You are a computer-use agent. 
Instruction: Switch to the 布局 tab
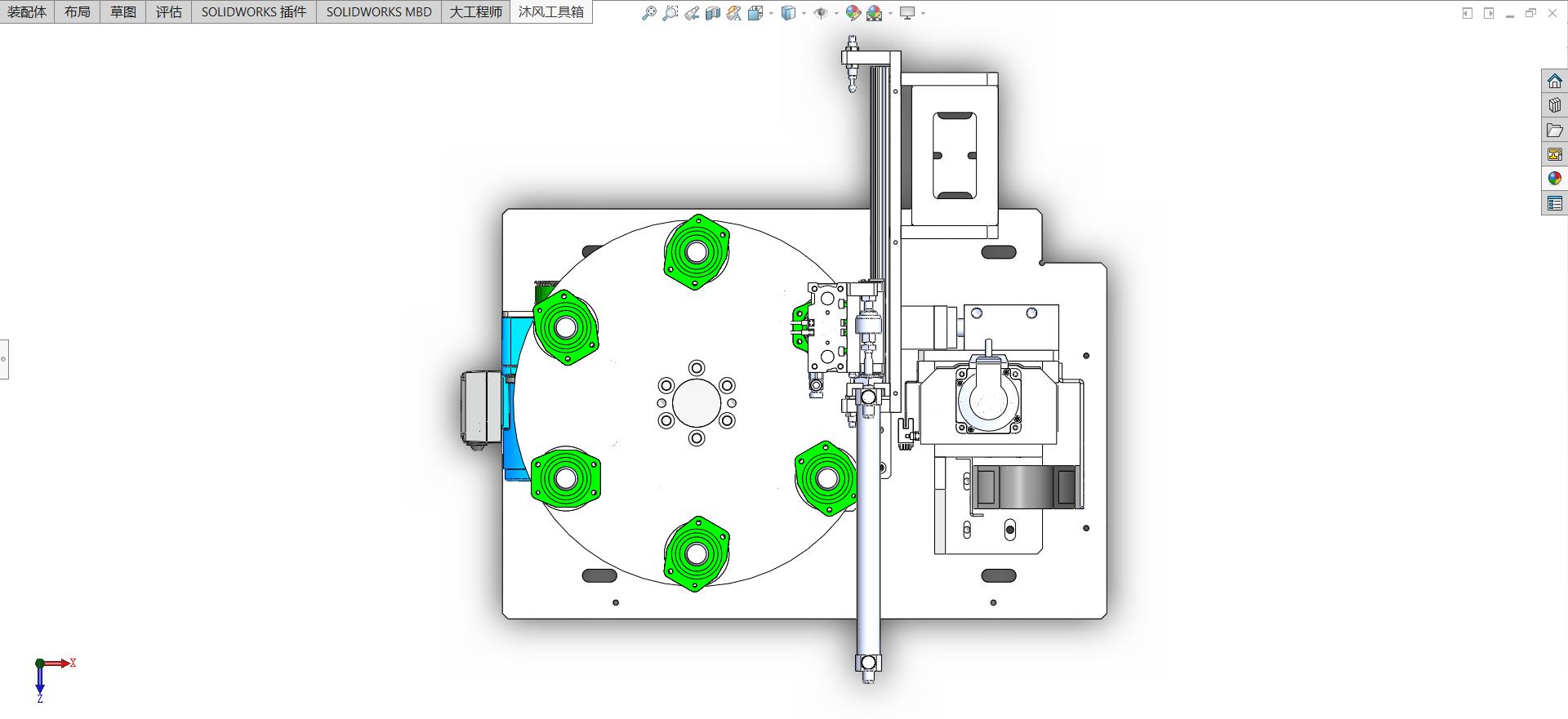tap(78, 11)
